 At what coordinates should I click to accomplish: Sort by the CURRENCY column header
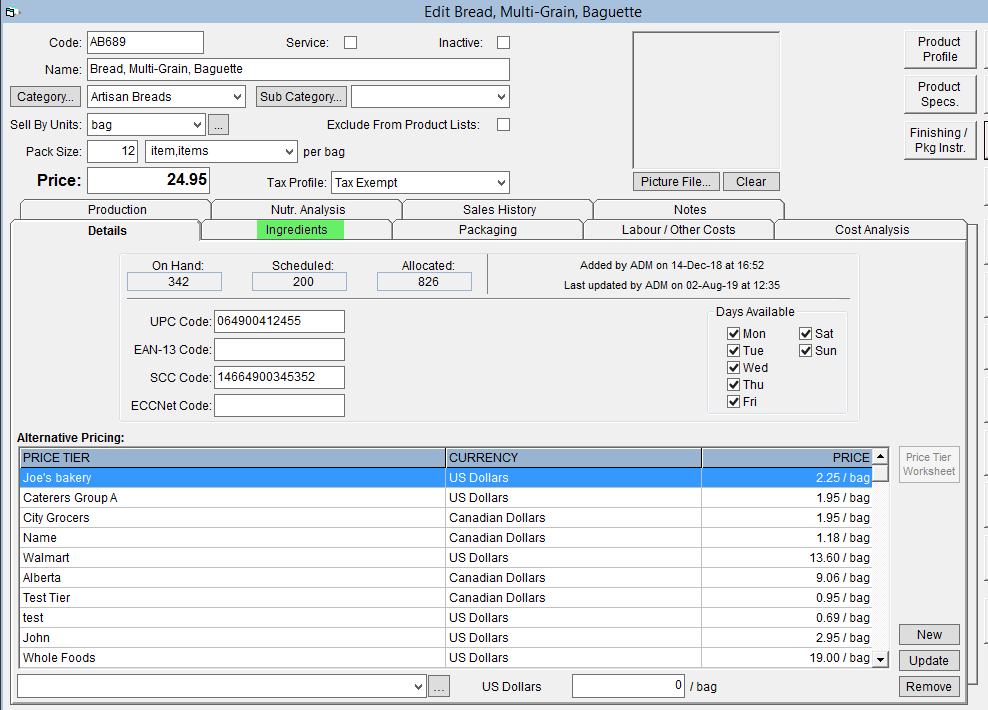click(x=573, y=457)
